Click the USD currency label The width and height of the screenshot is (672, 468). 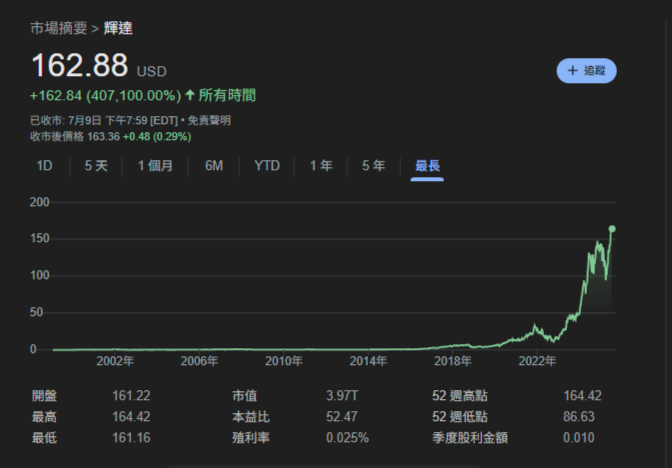pyautogui.click(x=152, y=71)
